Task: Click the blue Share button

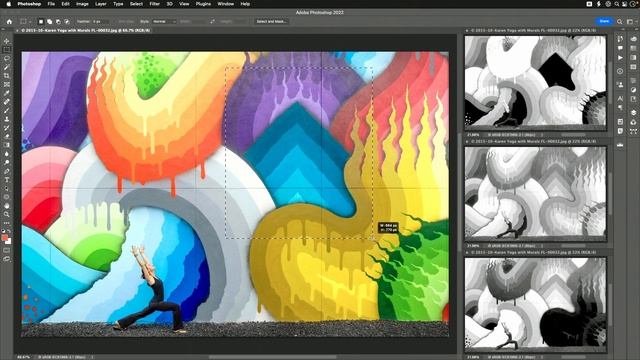Action: pos(604,21)
